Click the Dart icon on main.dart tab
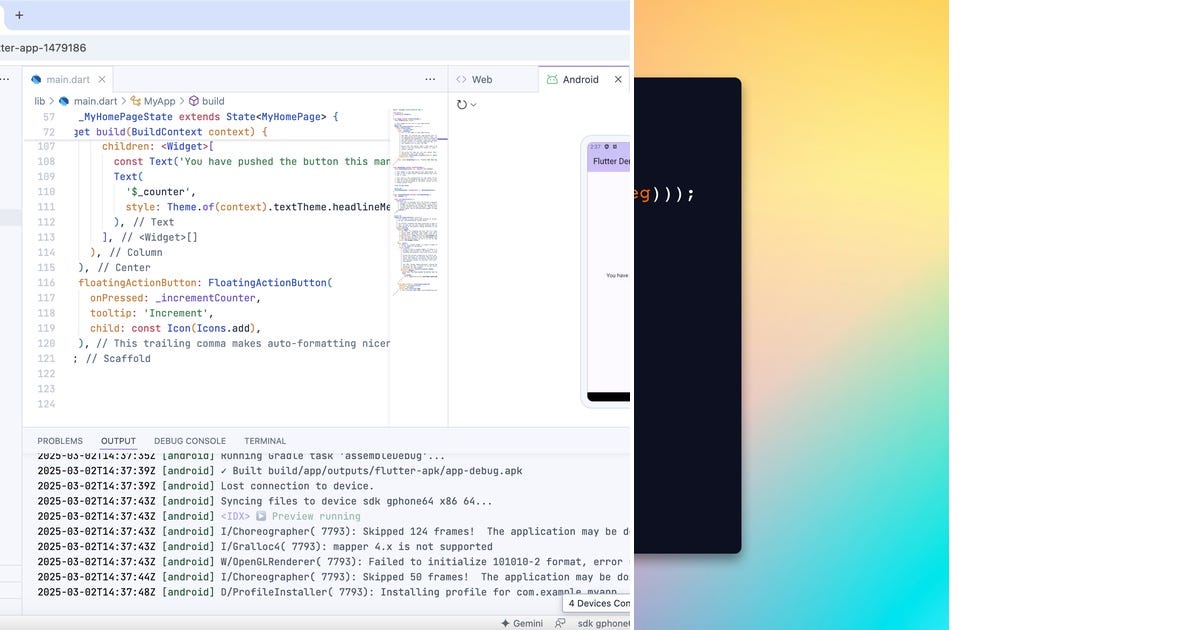 coord(36,79)
